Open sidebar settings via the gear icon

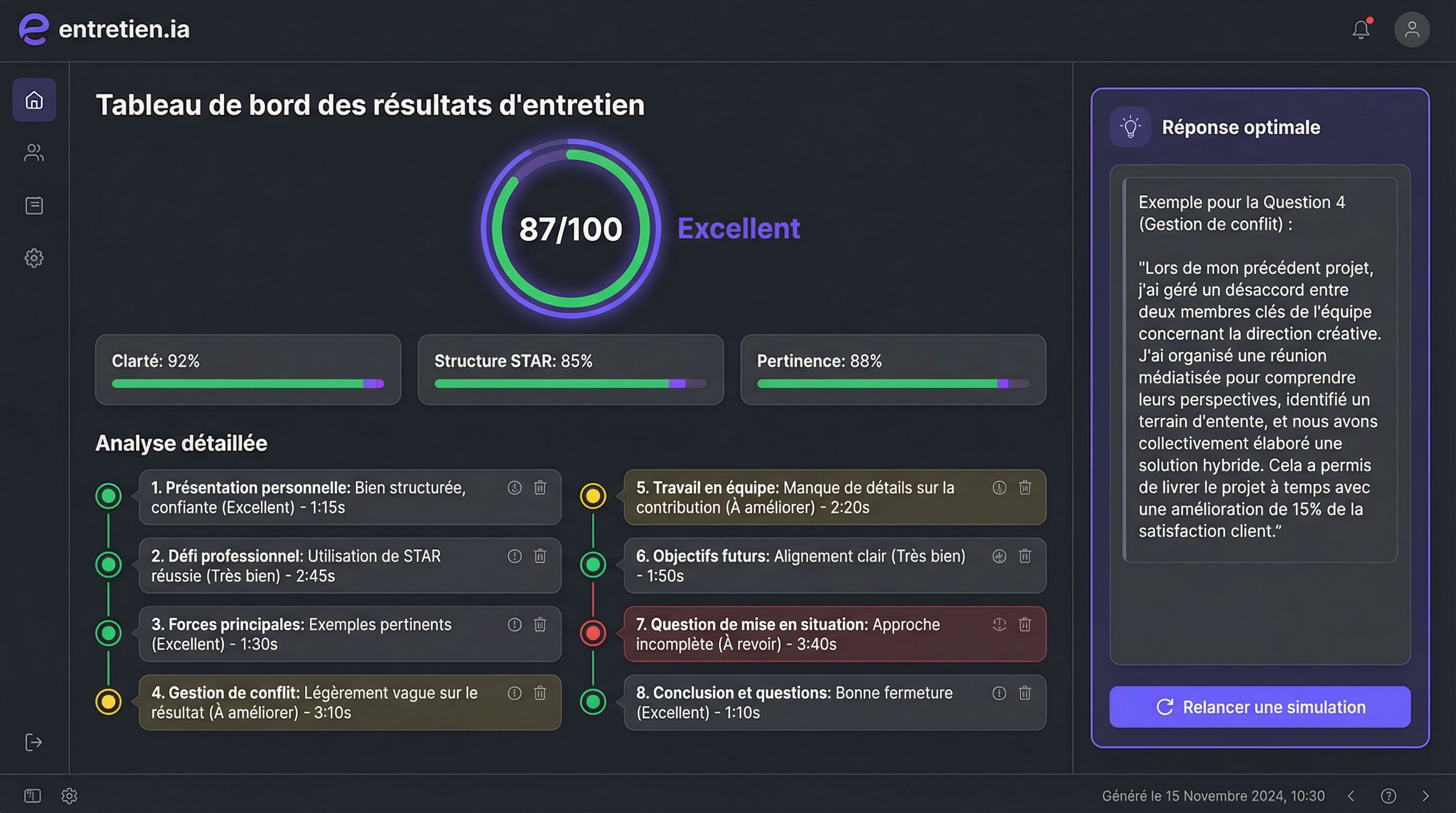(x=33, y=258)
